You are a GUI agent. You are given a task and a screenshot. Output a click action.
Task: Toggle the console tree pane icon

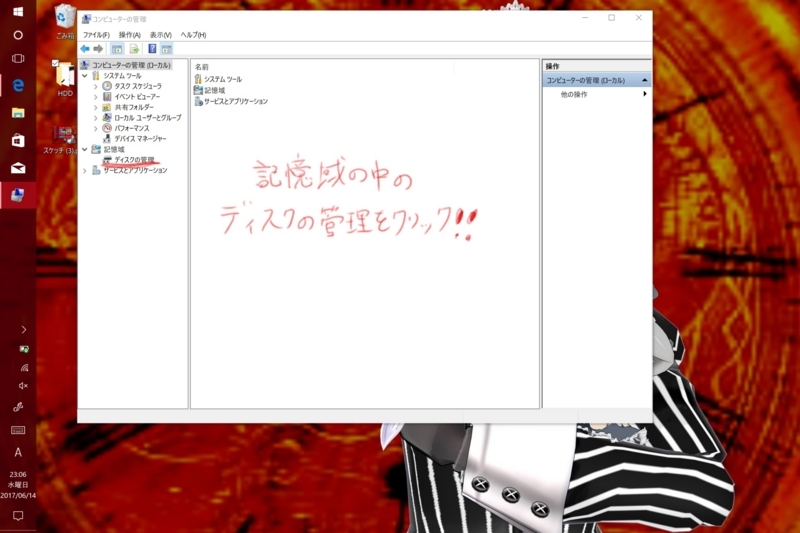click(x=117, y=49)
